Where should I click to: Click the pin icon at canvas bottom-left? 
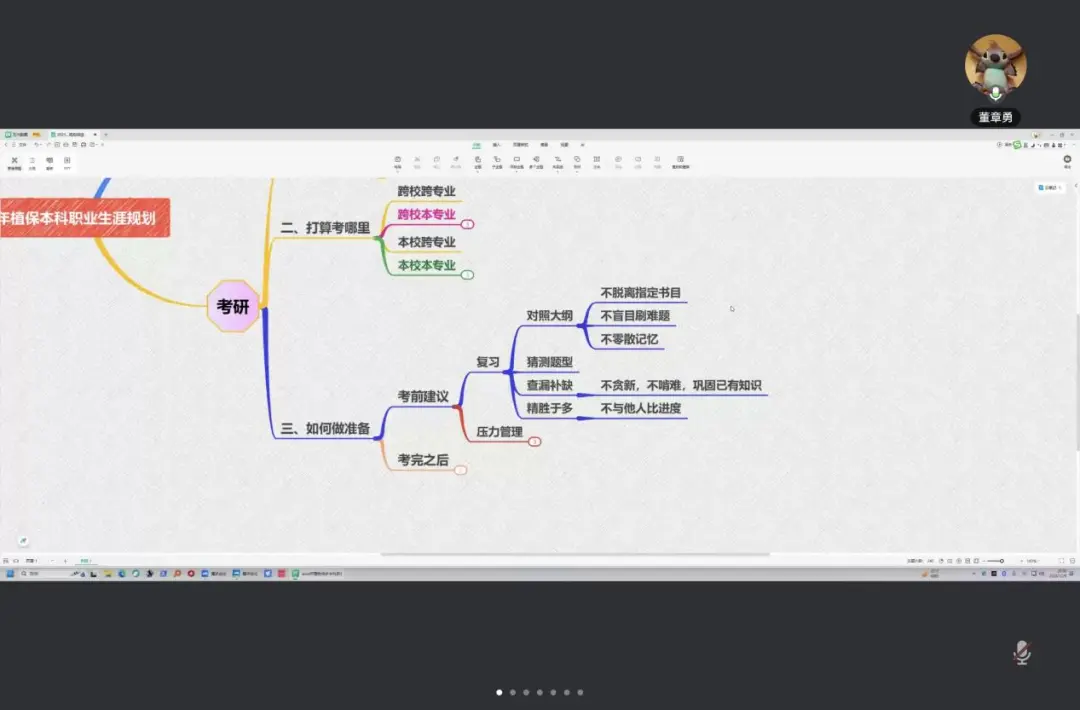click(x=23, y=541)
